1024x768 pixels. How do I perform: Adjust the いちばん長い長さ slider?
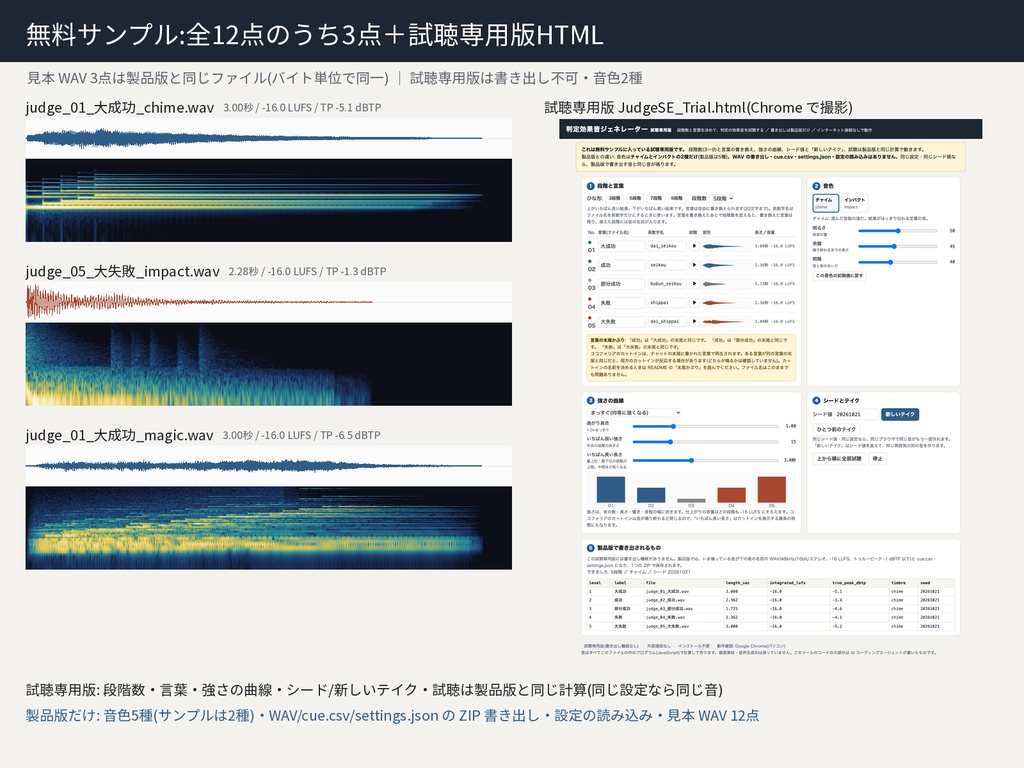705,460
